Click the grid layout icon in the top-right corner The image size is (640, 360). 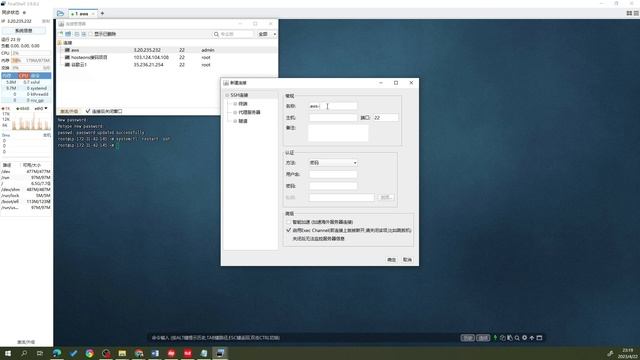pyautogui.click(x=629, y=13)
